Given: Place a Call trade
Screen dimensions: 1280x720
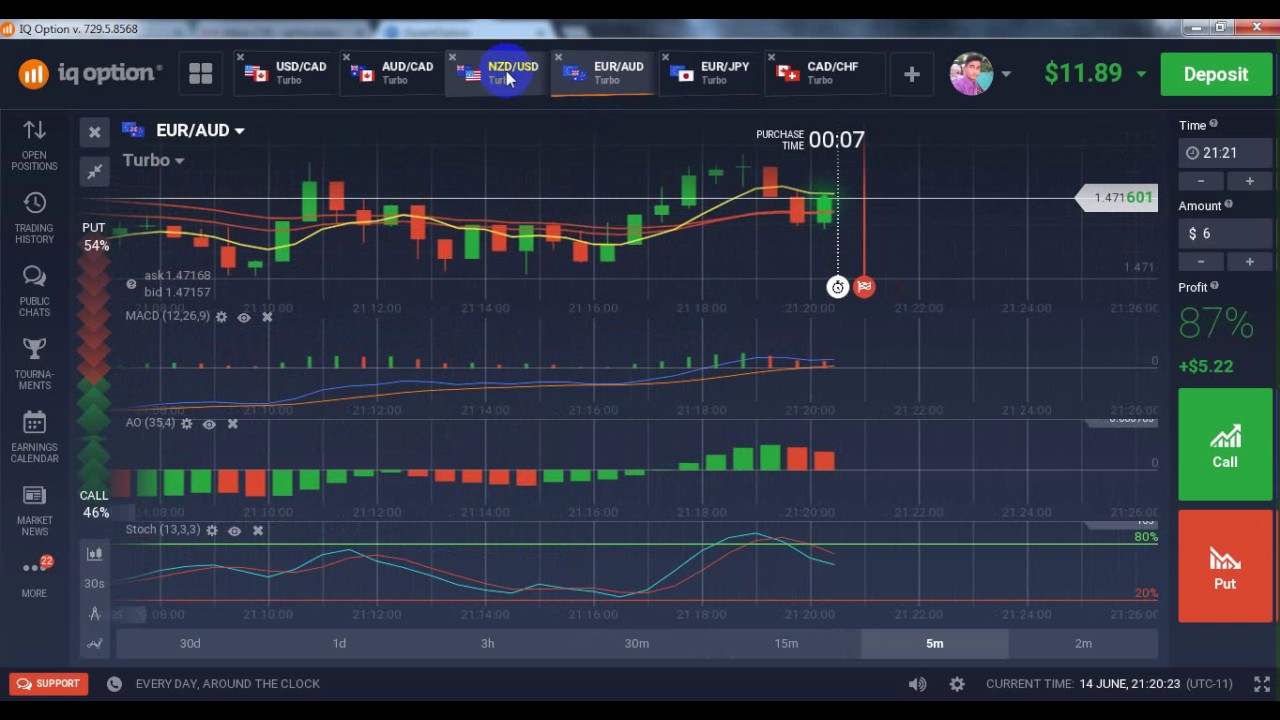Looking at the screenshot, I should click(1225, 444).
